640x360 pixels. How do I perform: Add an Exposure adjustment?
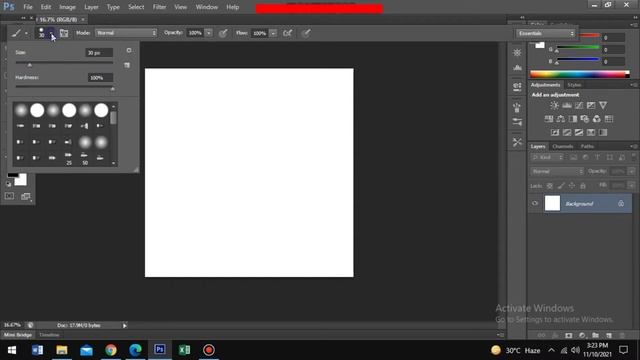[x=591, y=105]
